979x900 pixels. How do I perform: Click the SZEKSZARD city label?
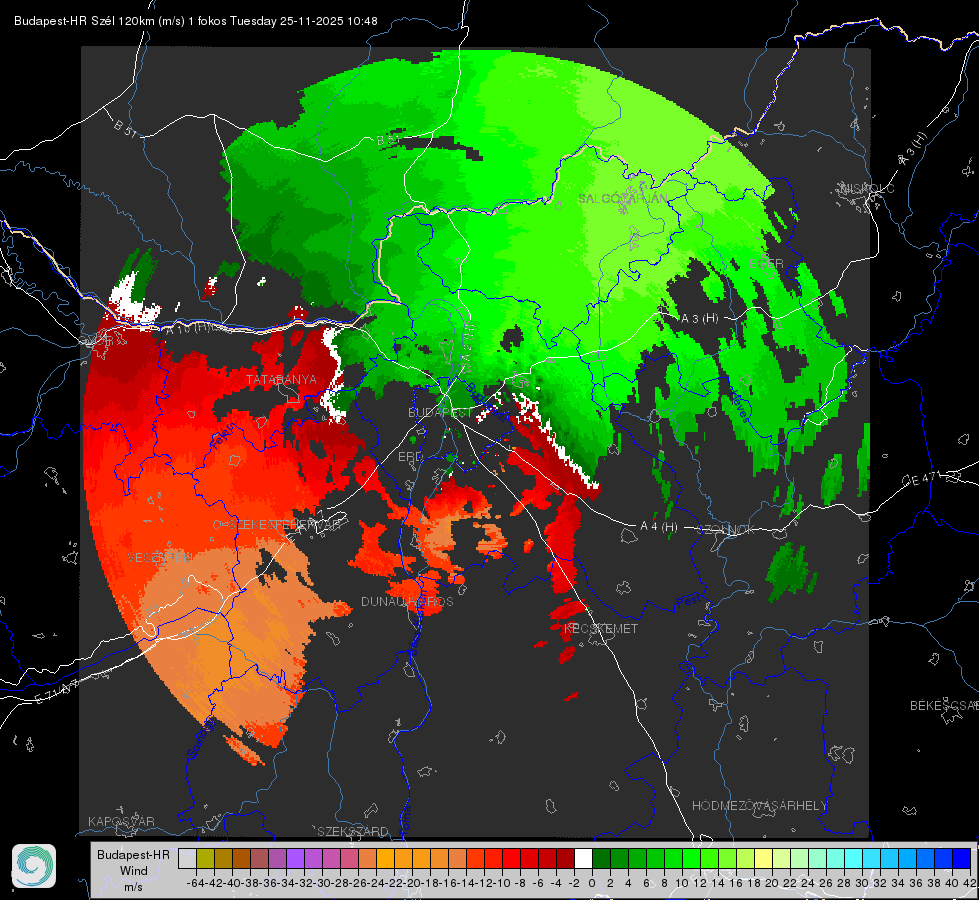coord(353,831)
